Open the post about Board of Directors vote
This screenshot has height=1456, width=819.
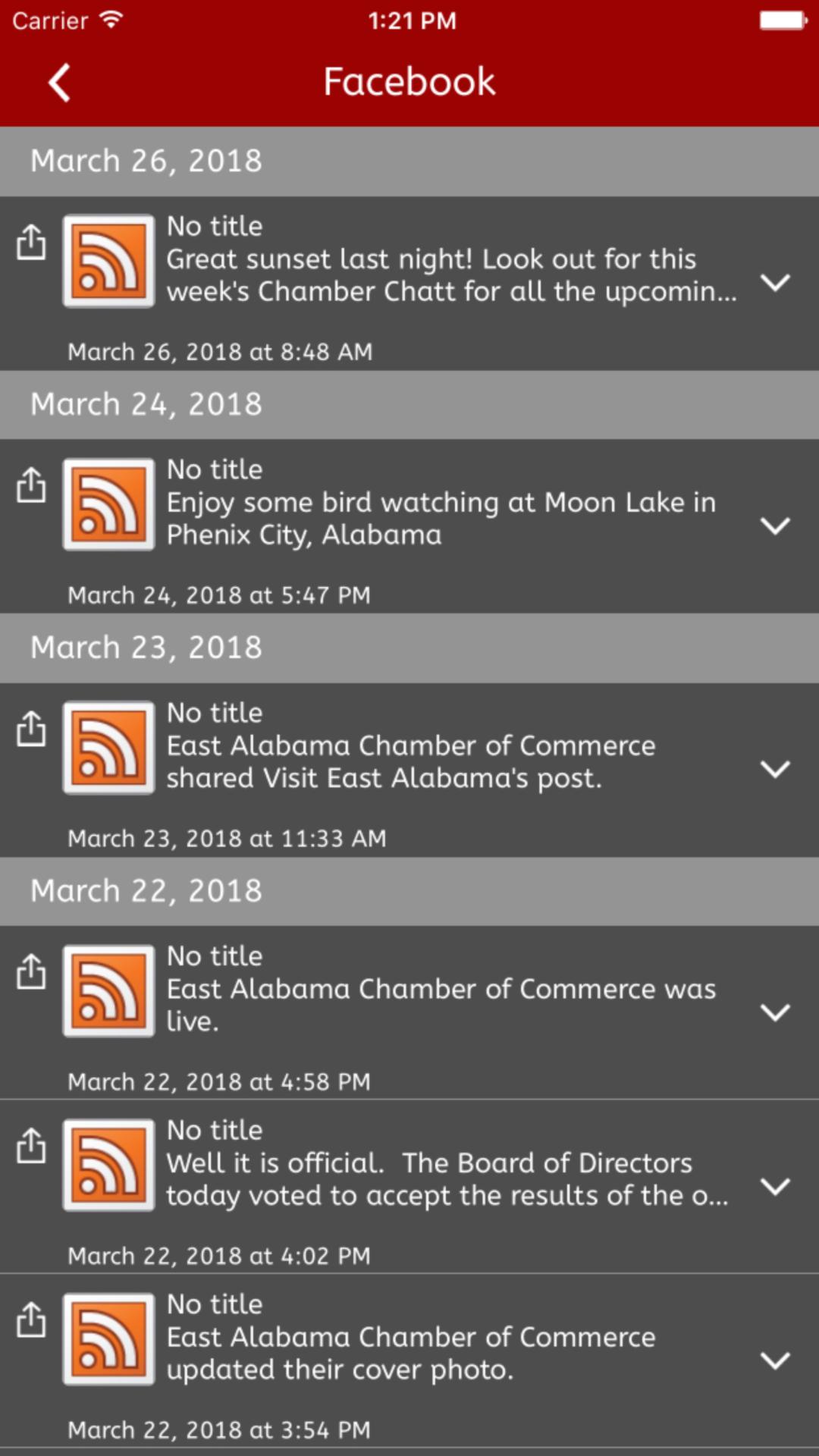pyautogui.click(x=447, y=1179)
